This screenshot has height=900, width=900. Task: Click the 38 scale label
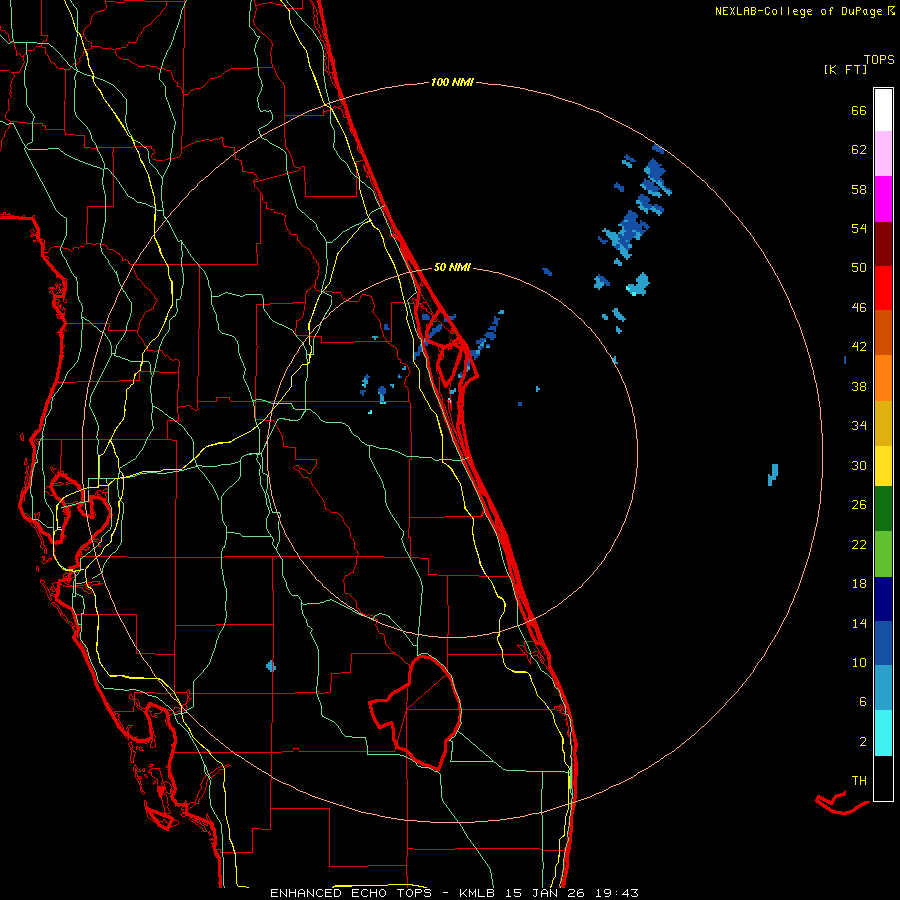point(859,386)
